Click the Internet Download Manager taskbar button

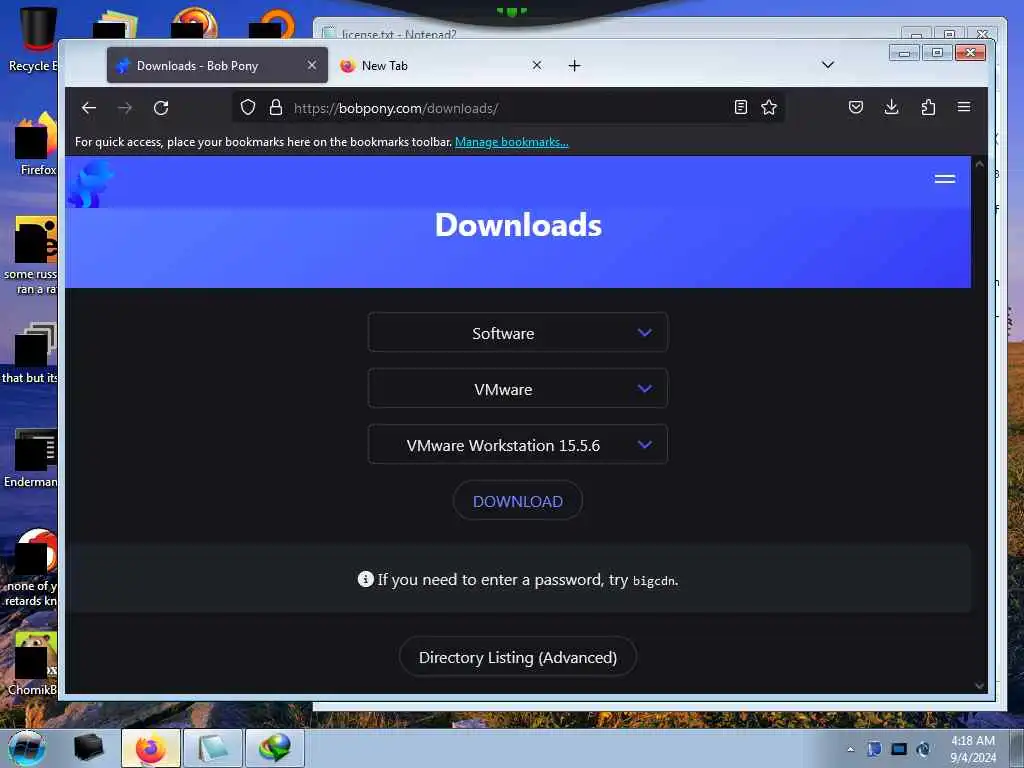tap(275, 748)
